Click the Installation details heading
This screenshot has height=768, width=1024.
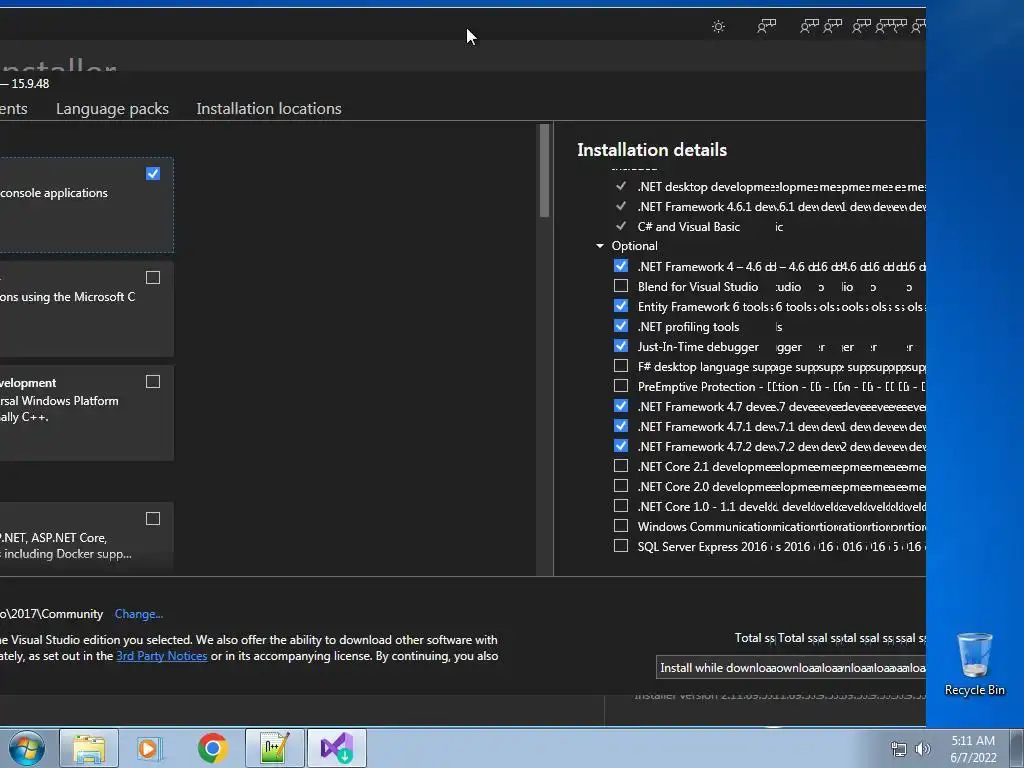click(x=652, y=150)
